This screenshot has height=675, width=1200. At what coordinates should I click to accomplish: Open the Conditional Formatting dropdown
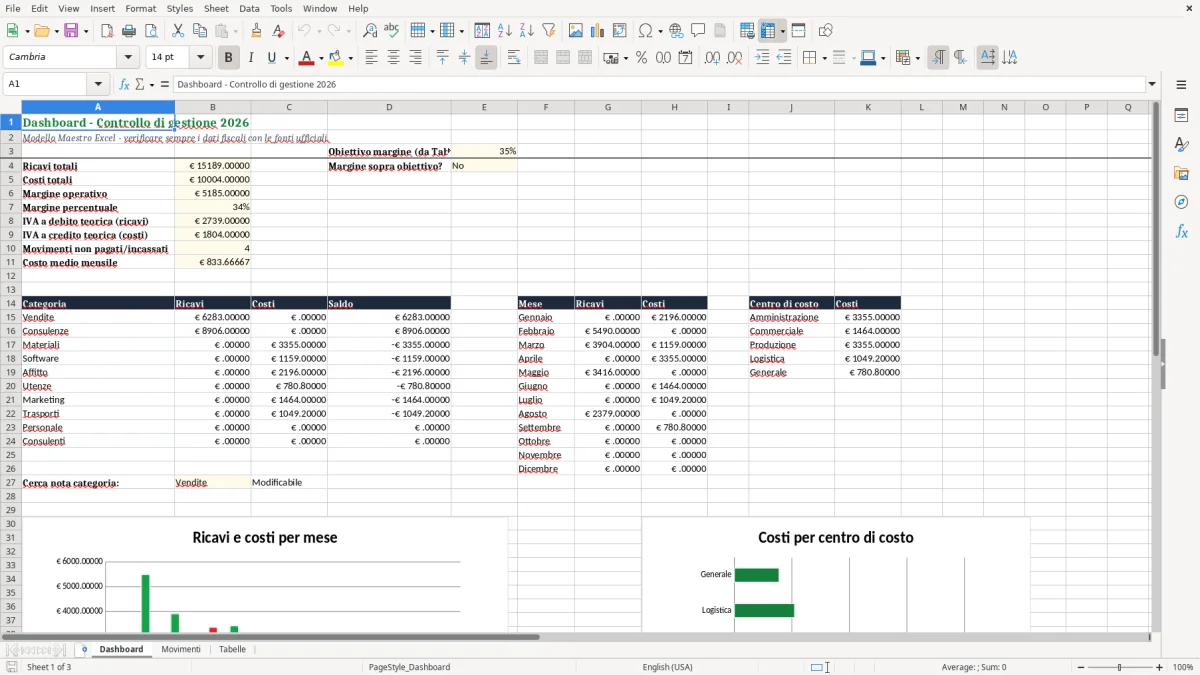click(918, 58)
